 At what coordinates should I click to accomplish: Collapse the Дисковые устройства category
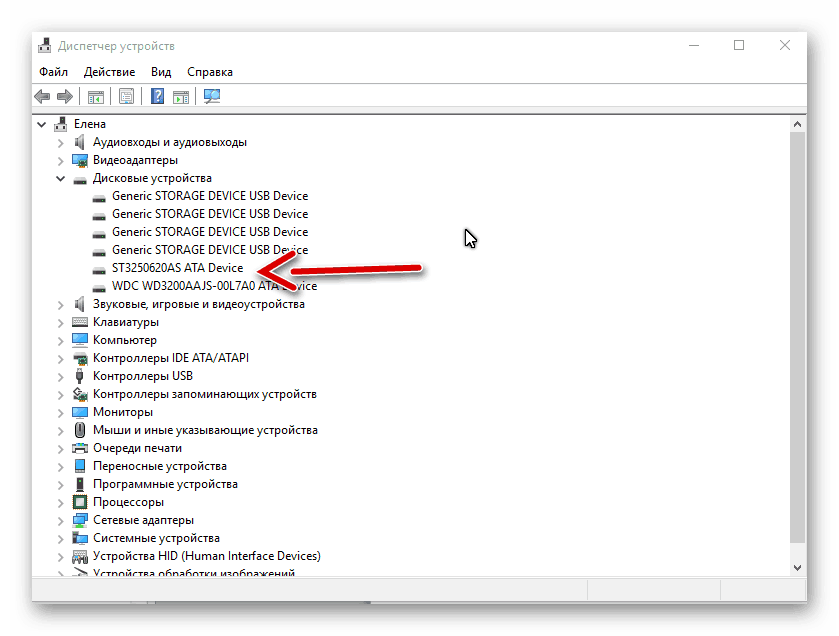click(61, 178)
